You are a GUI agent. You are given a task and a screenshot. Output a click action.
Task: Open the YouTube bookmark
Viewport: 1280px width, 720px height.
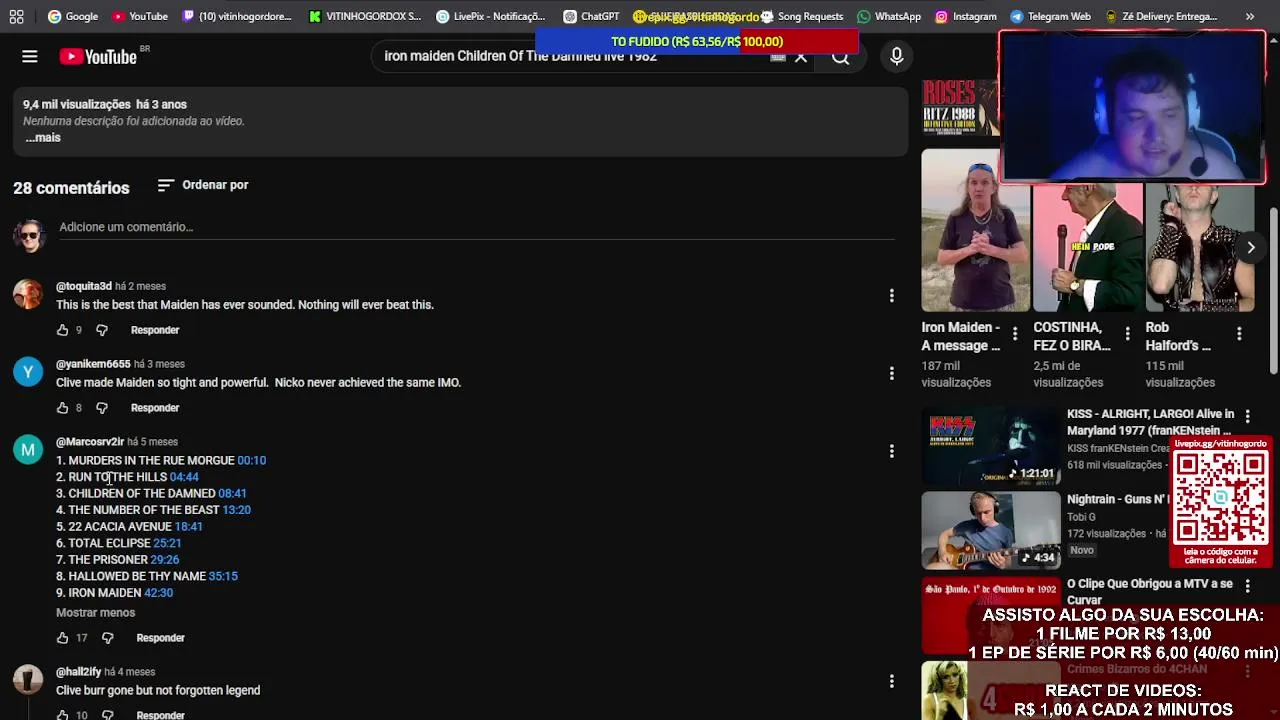(140, 16)
